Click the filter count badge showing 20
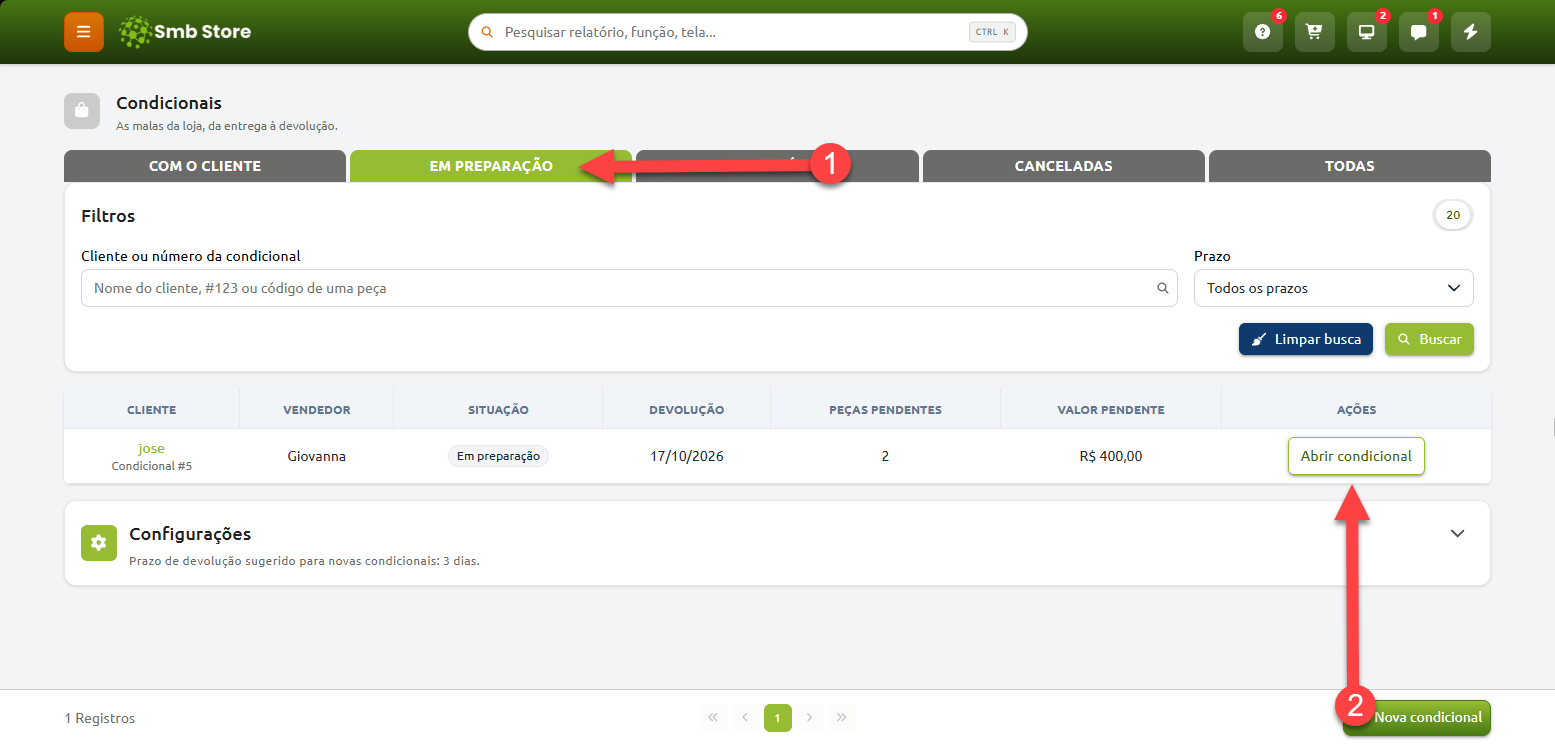Image resolution: width=1555 pixels, height=745 pixels. (1453, 215)
